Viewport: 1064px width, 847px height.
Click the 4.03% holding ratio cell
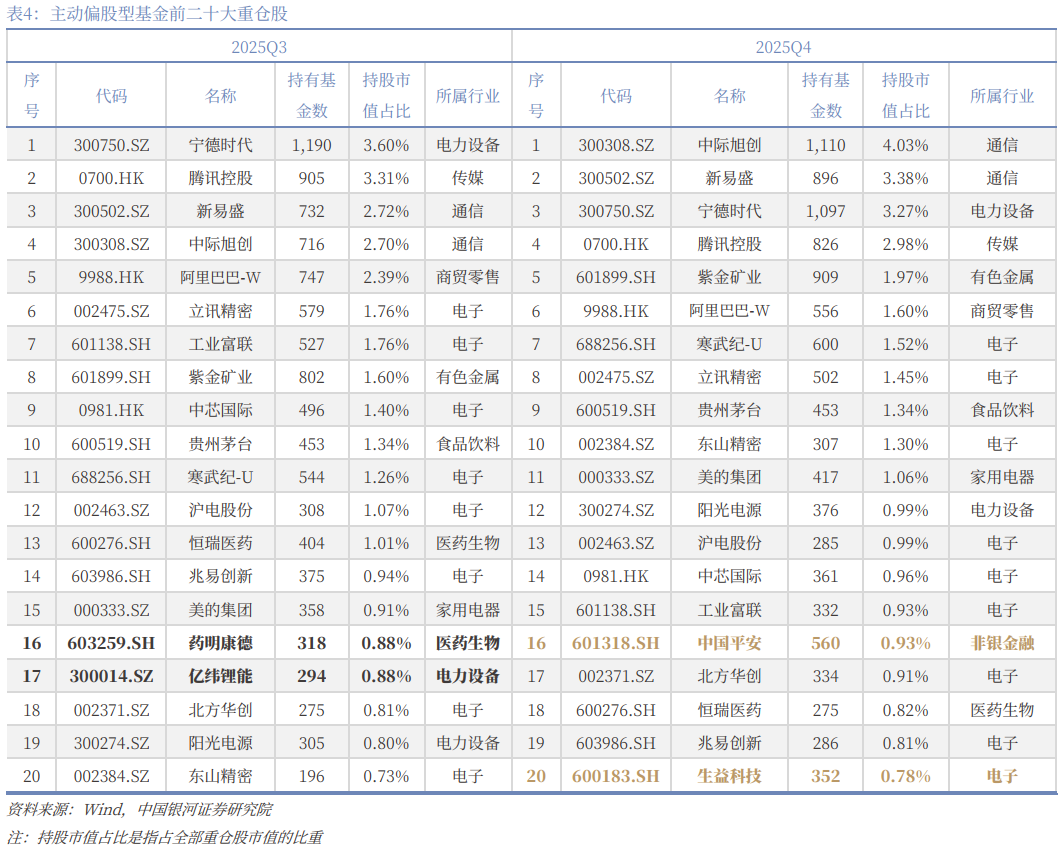tap(905, 145)
